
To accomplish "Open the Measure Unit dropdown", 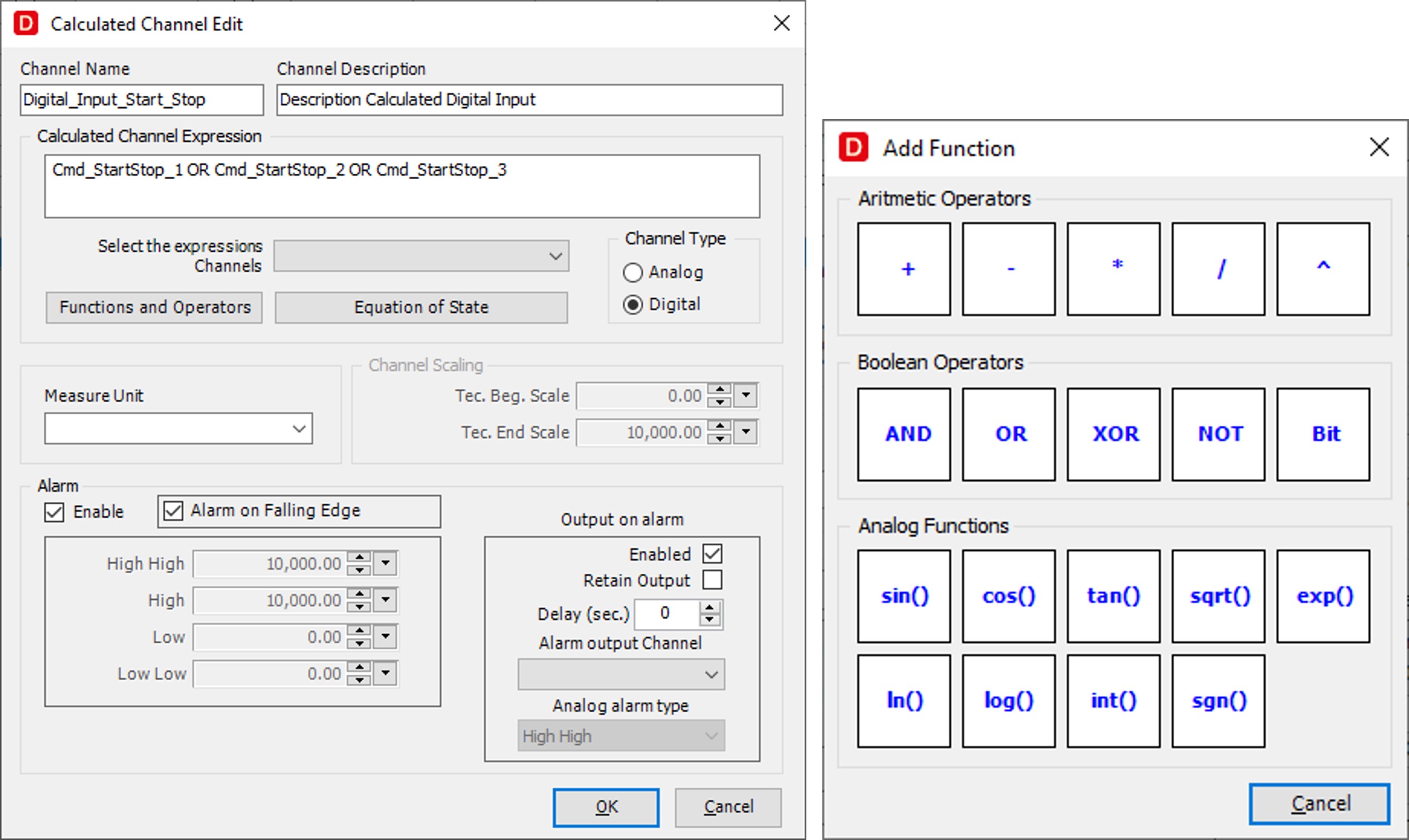I will click(x=178, y=428).
